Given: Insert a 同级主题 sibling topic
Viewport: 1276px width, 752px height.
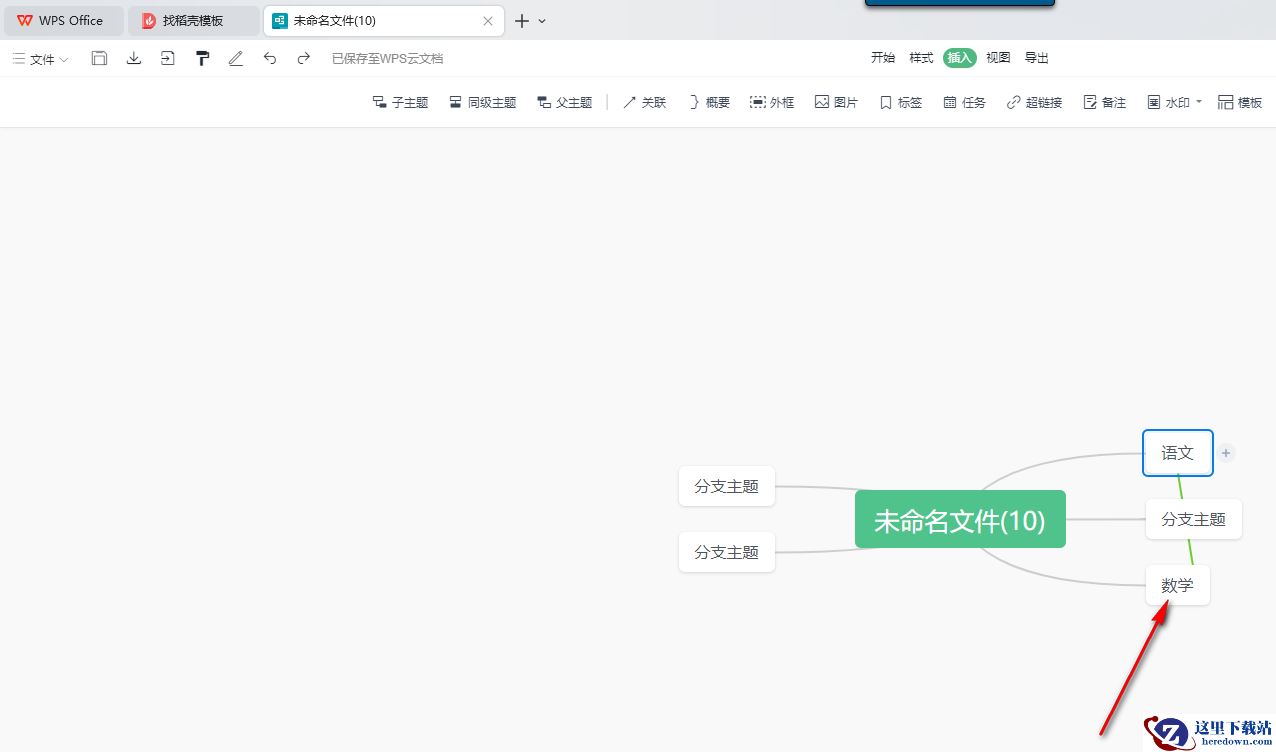Looking at the screenshot, I should click(483, 102).
